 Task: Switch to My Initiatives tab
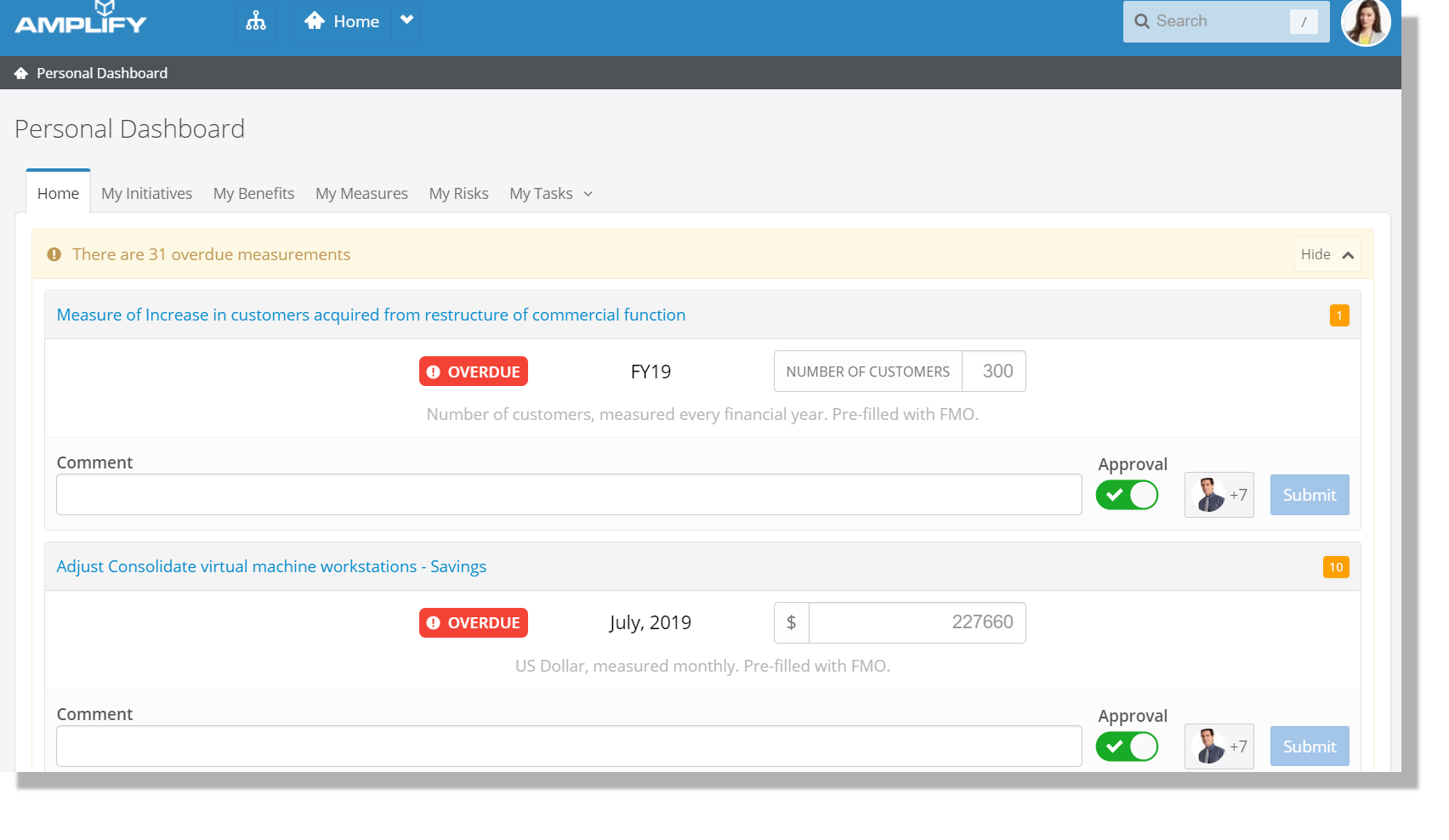click(x=146, y=194)
